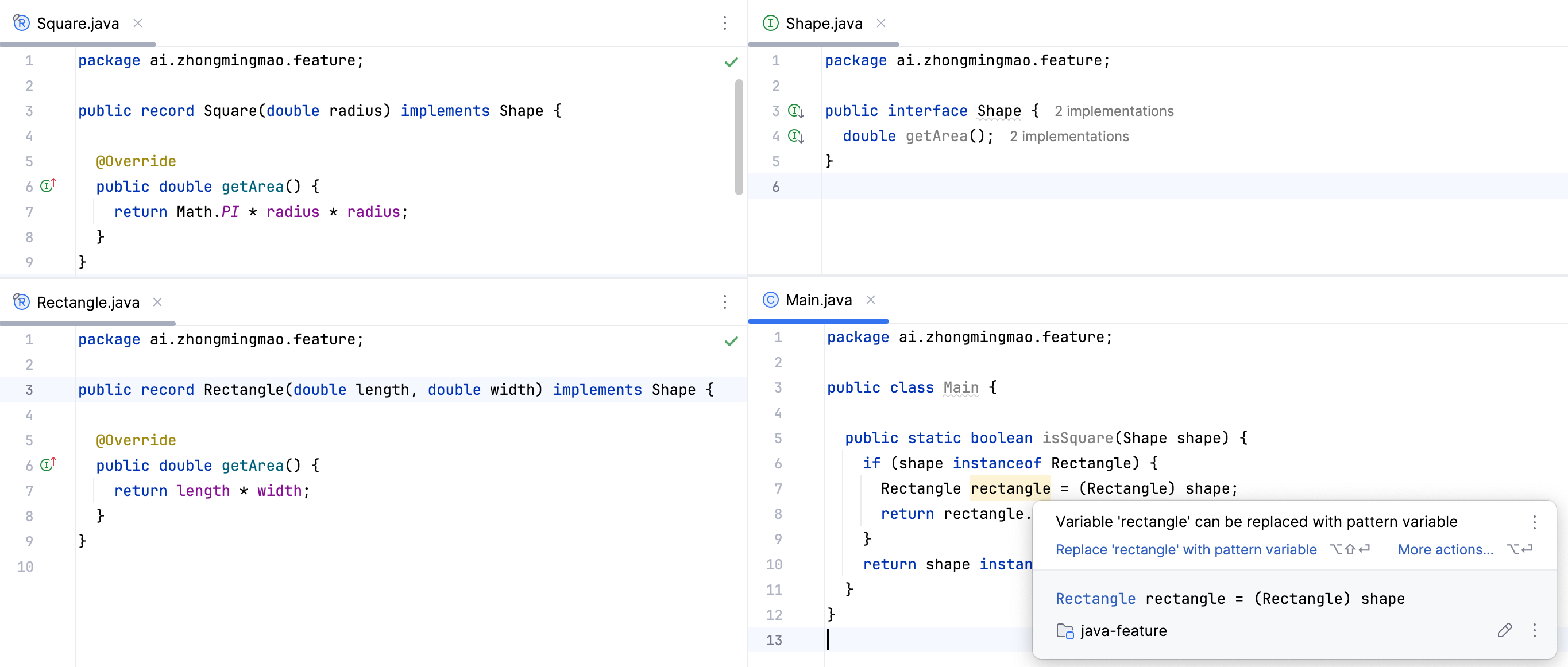
Task: Open the '2 implementations' hint after interface Shape
Action: point(1114,111)
